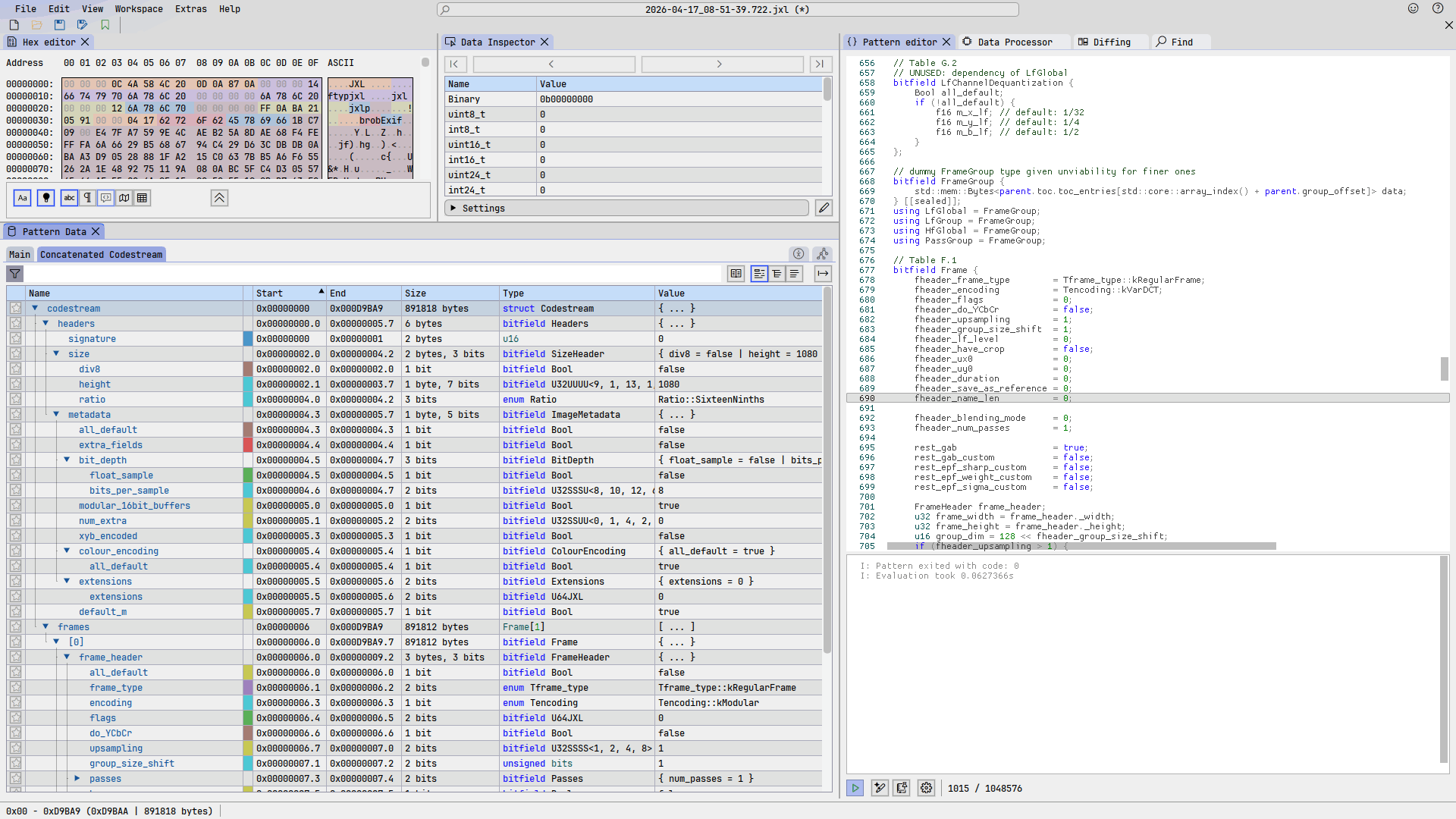Open the Workspace menu

pos(139,9)
